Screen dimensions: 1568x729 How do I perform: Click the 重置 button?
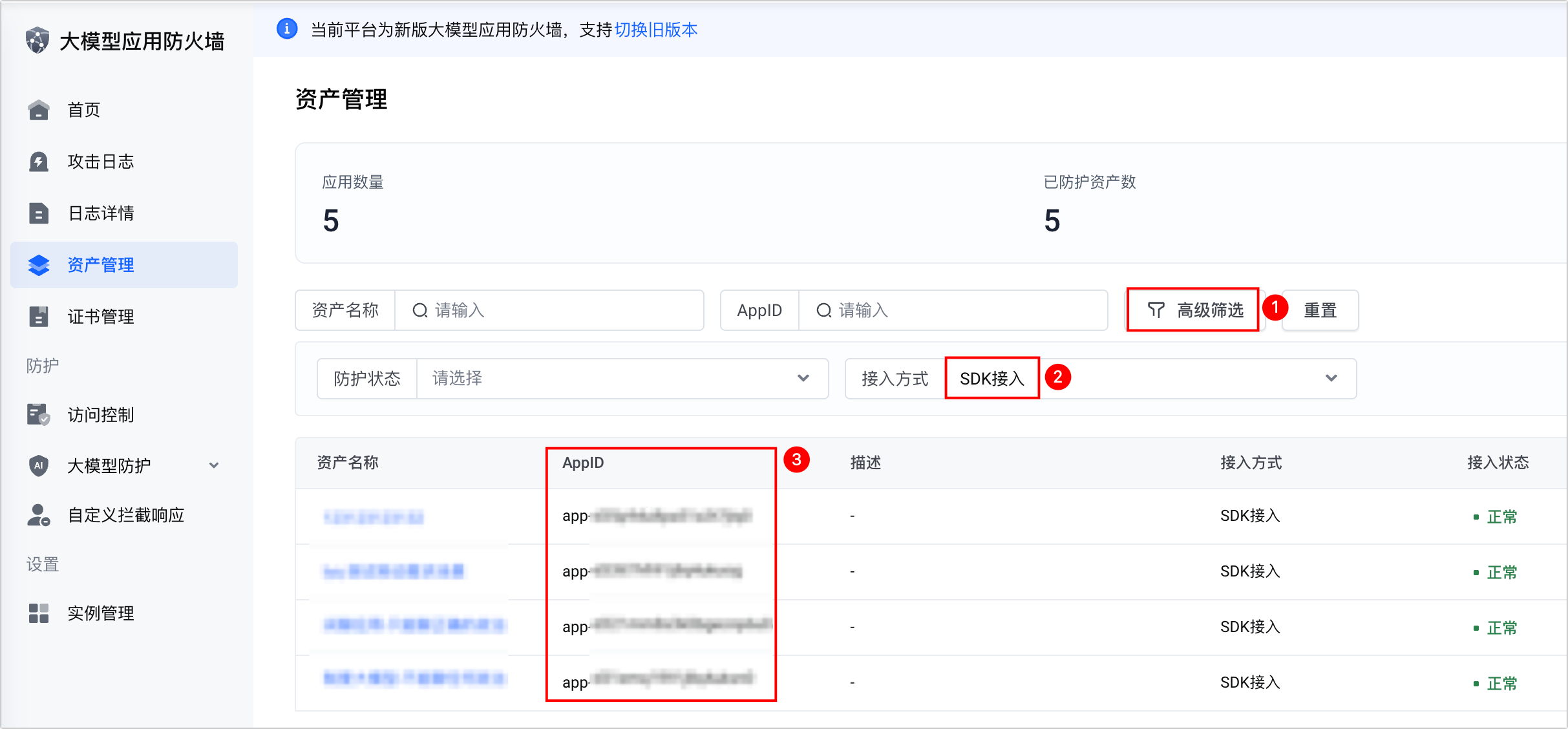click(1320, 310)
